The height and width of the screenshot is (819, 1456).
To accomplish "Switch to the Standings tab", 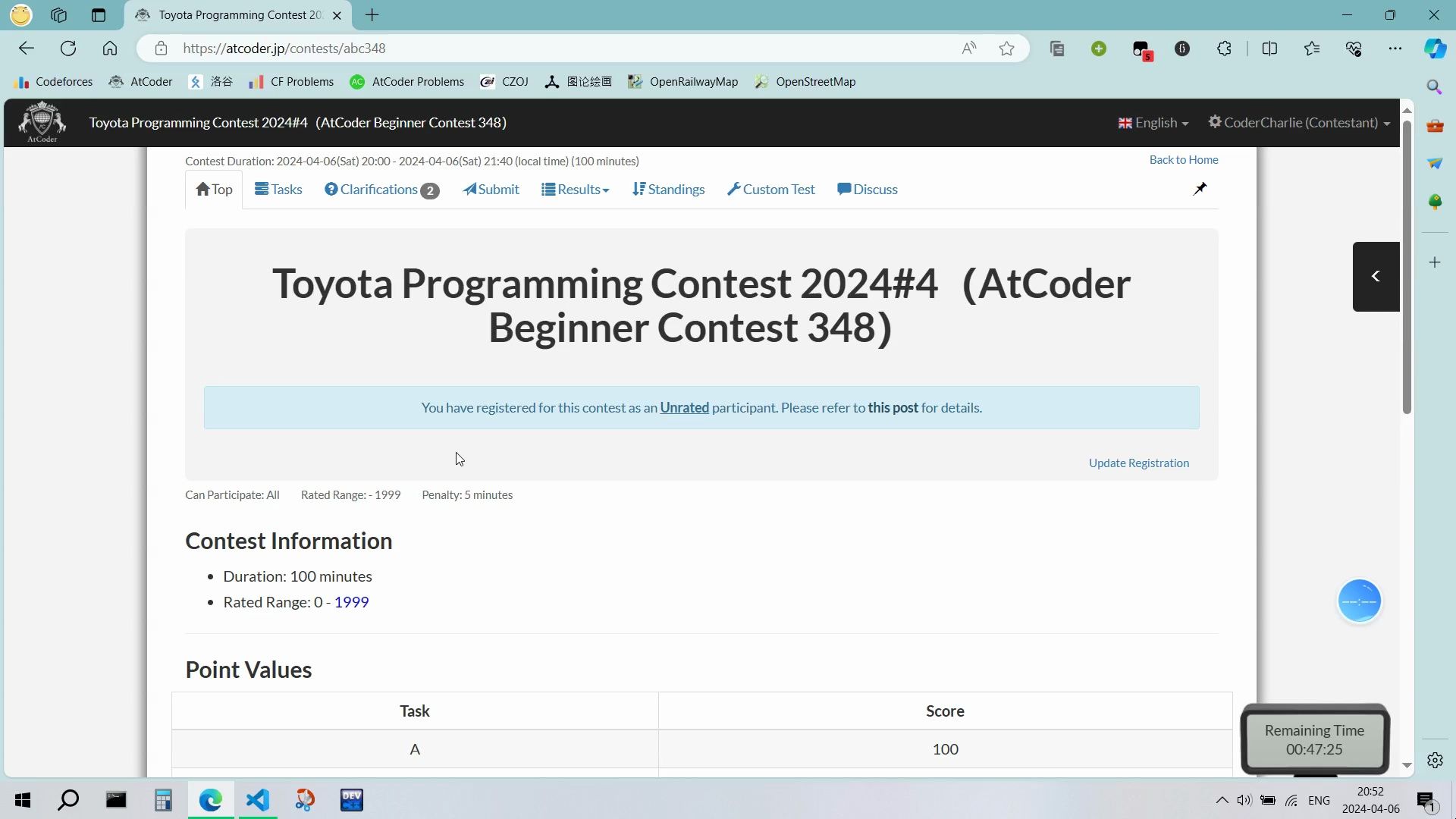I will click(668, 189).
